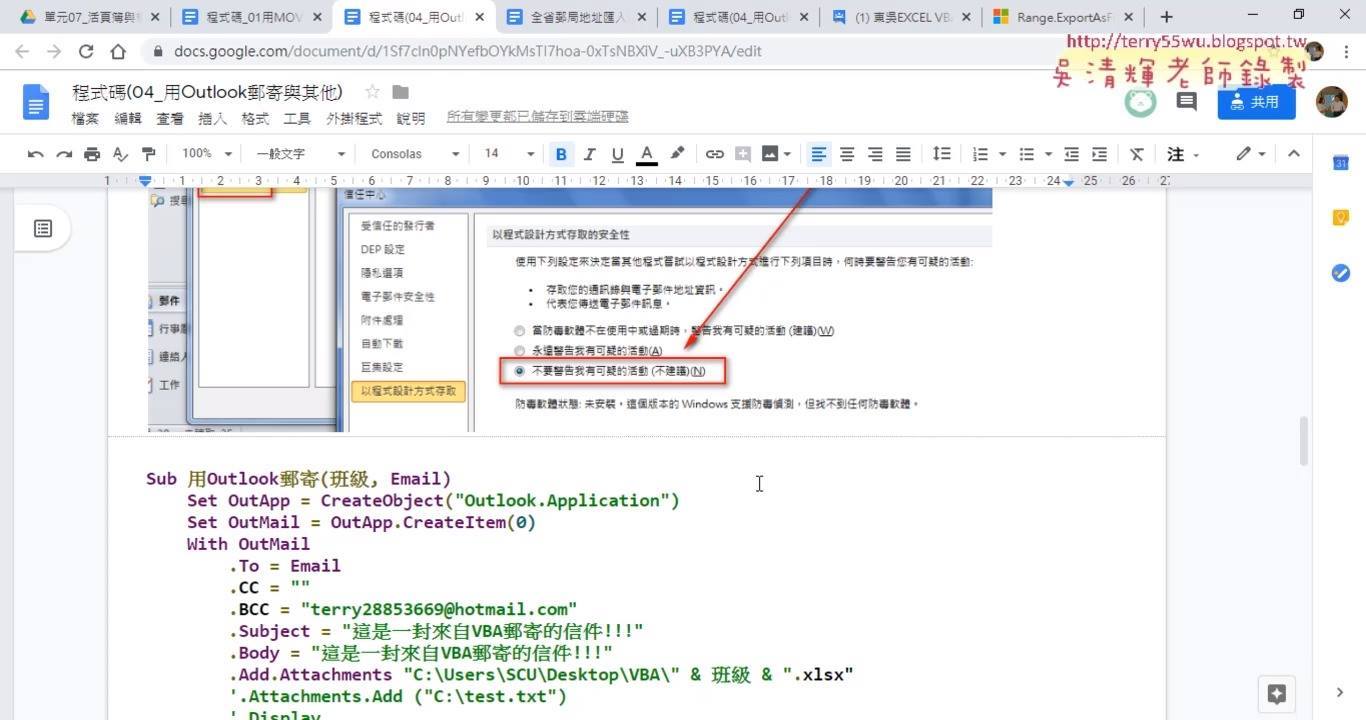Open the 外掛程式 menu

[x=354, y=118]
